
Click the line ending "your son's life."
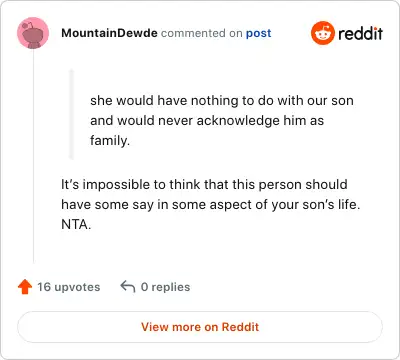pyautogui.click(x=211, y=205)
